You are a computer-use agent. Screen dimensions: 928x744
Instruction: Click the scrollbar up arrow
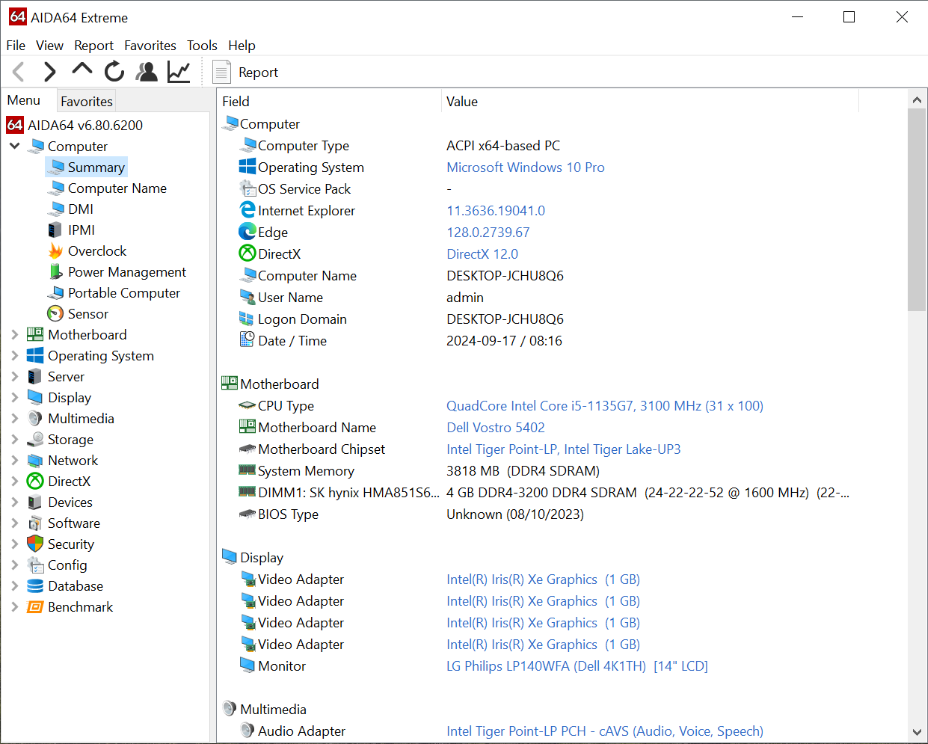(x=917, y=100)
